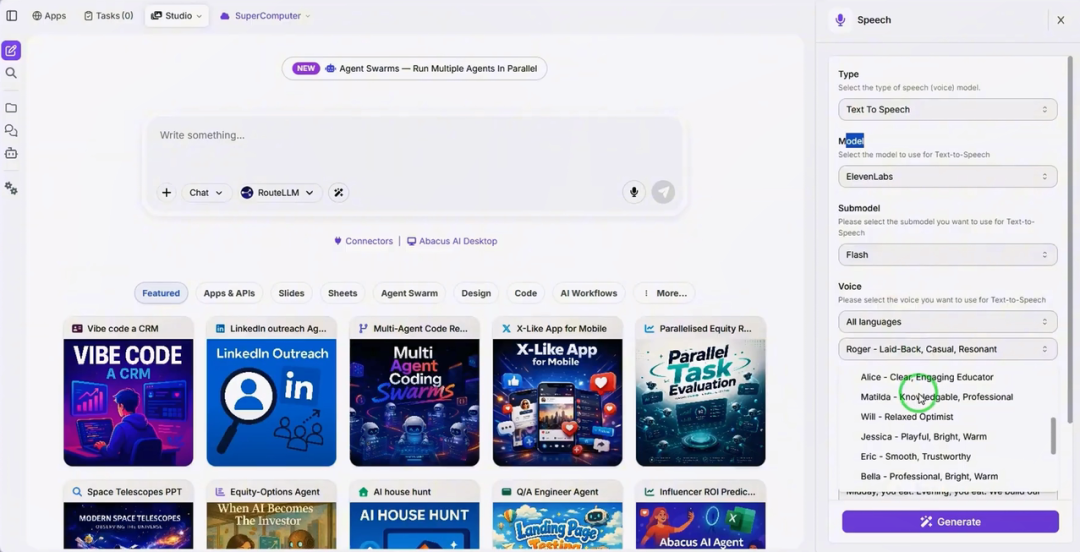Image resolution: width=1080 pixels, height=552 pixels.
Task: Open the LinkedIn Outreach card thumbnail
Action: [x=271, y=402]
